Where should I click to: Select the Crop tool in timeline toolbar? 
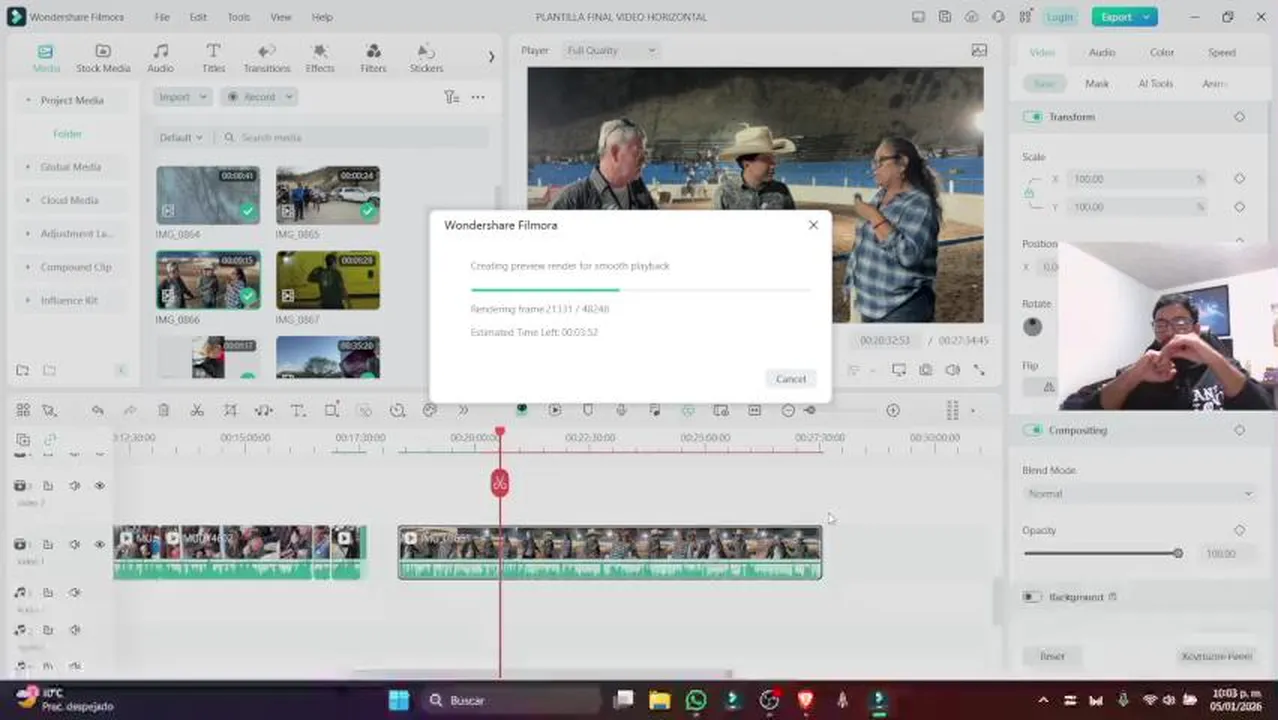[x=230, y=410]
